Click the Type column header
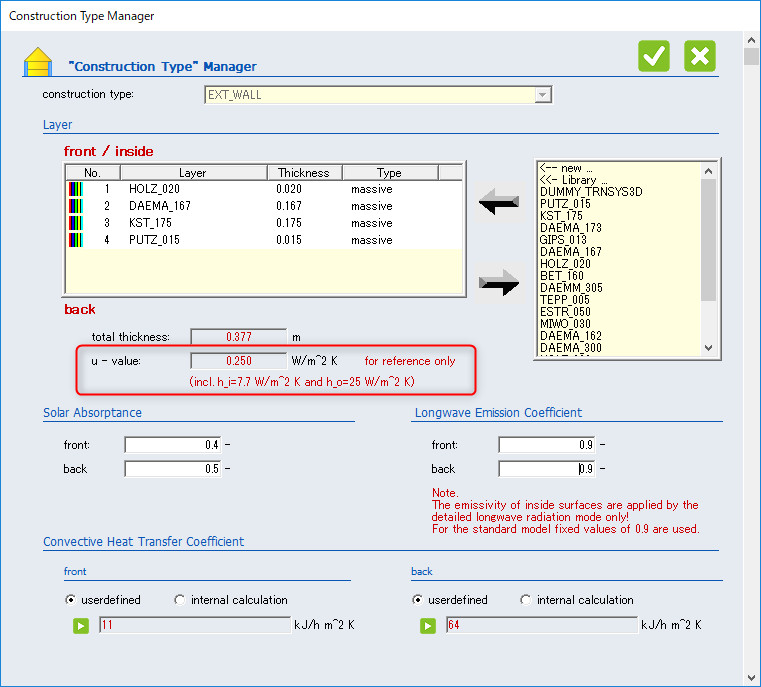 pyautogui.click(x=390, y=173)
